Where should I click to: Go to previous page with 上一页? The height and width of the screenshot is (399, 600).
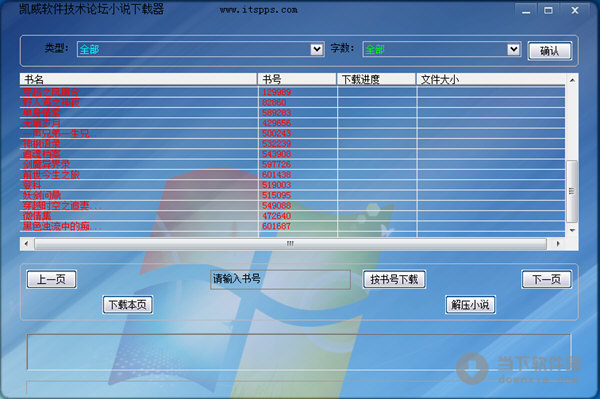[x=51, y=279]
